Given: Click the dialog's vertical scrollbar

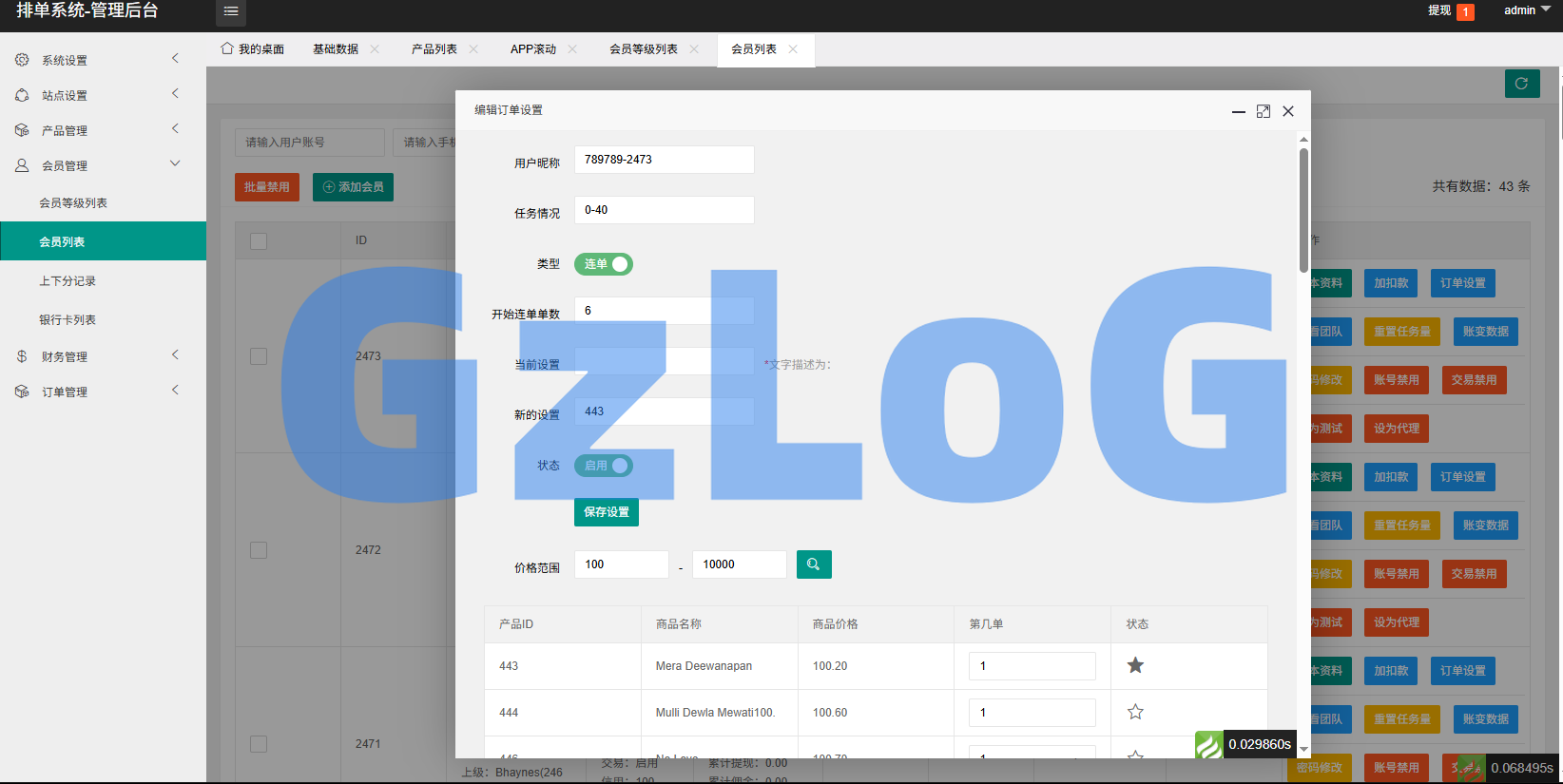Looking at the screenshot, I should coord(1303,209).
